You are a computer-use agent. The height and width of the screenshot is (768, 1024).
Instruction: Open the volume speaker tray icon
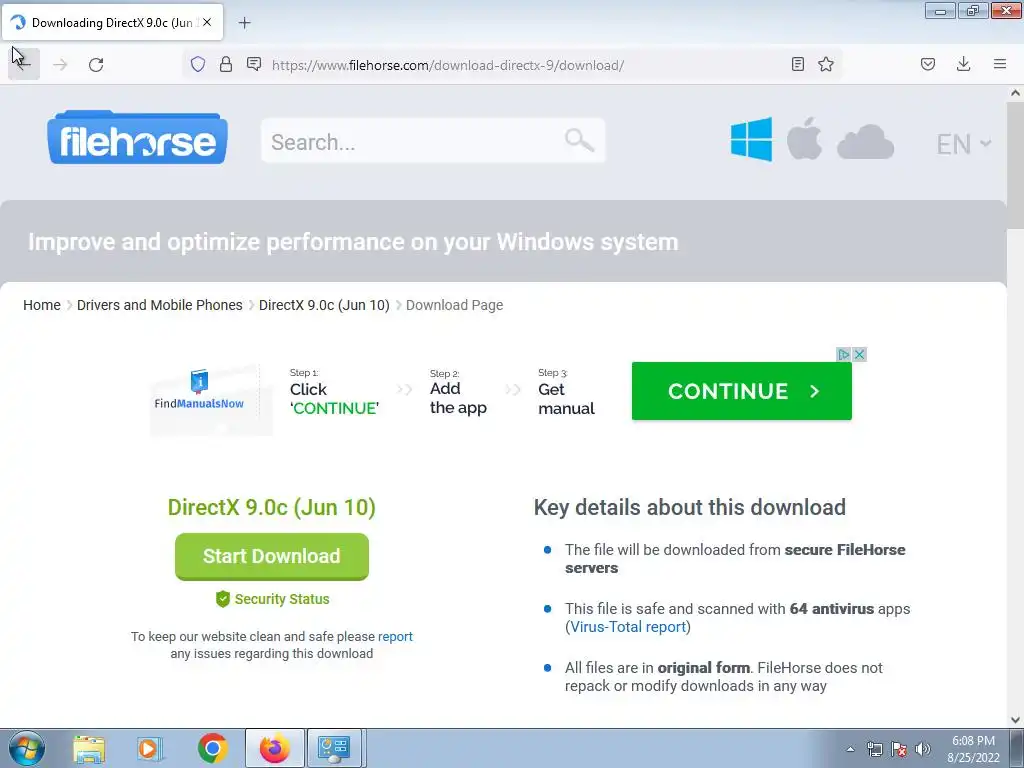(923, 750)
